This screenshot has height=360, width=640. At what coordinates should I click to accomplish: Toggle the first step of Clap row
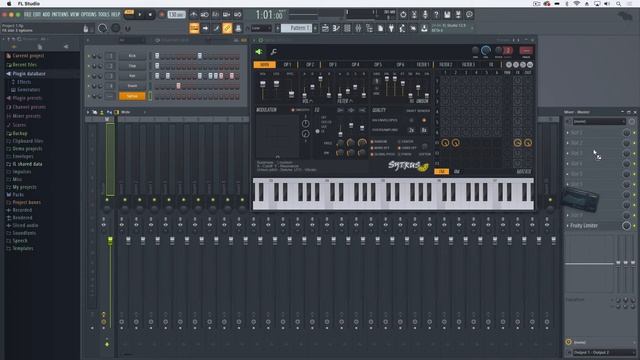[157, 66]
